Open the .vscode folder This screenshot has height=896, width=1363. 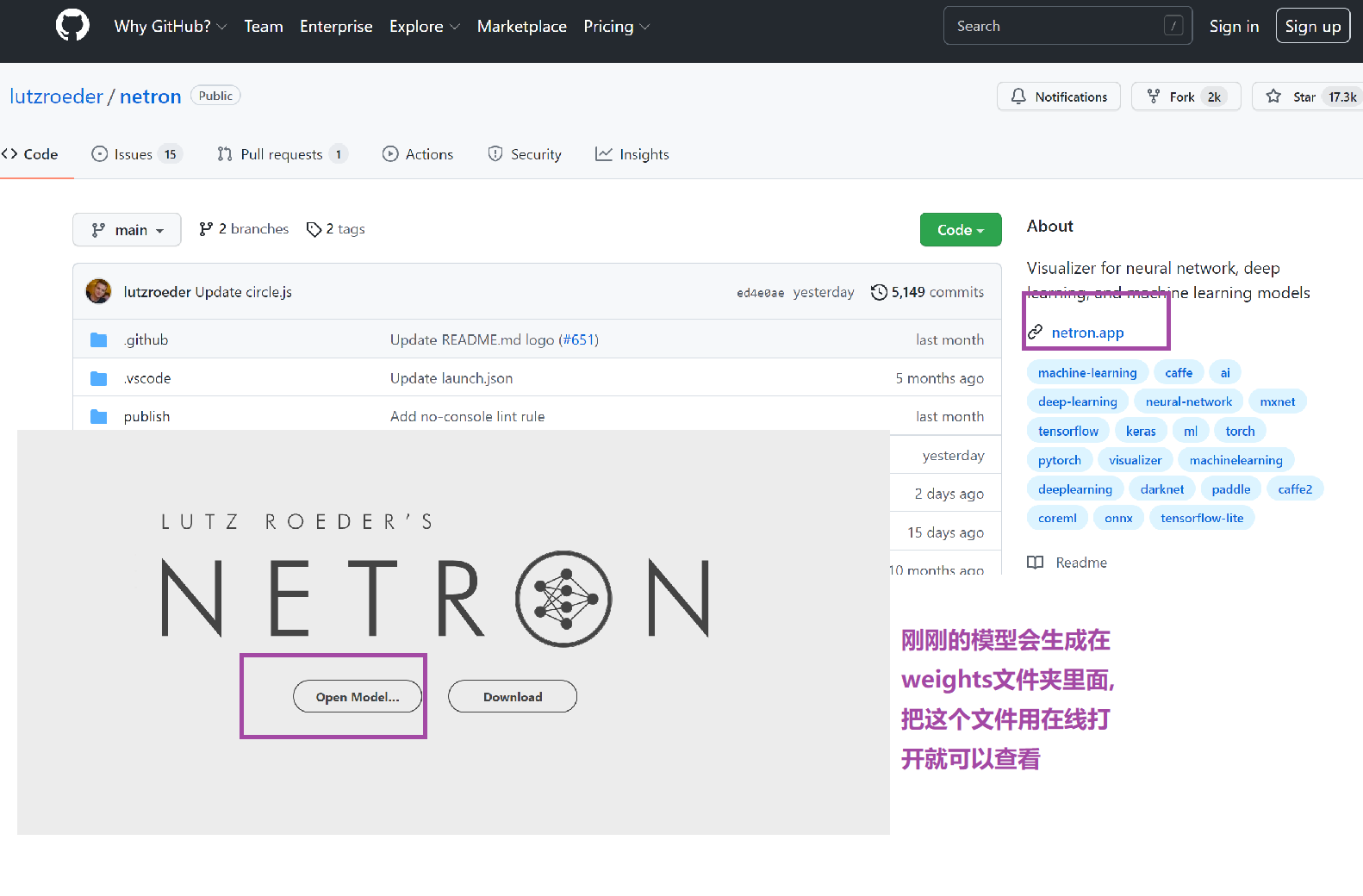click(147, 378)
